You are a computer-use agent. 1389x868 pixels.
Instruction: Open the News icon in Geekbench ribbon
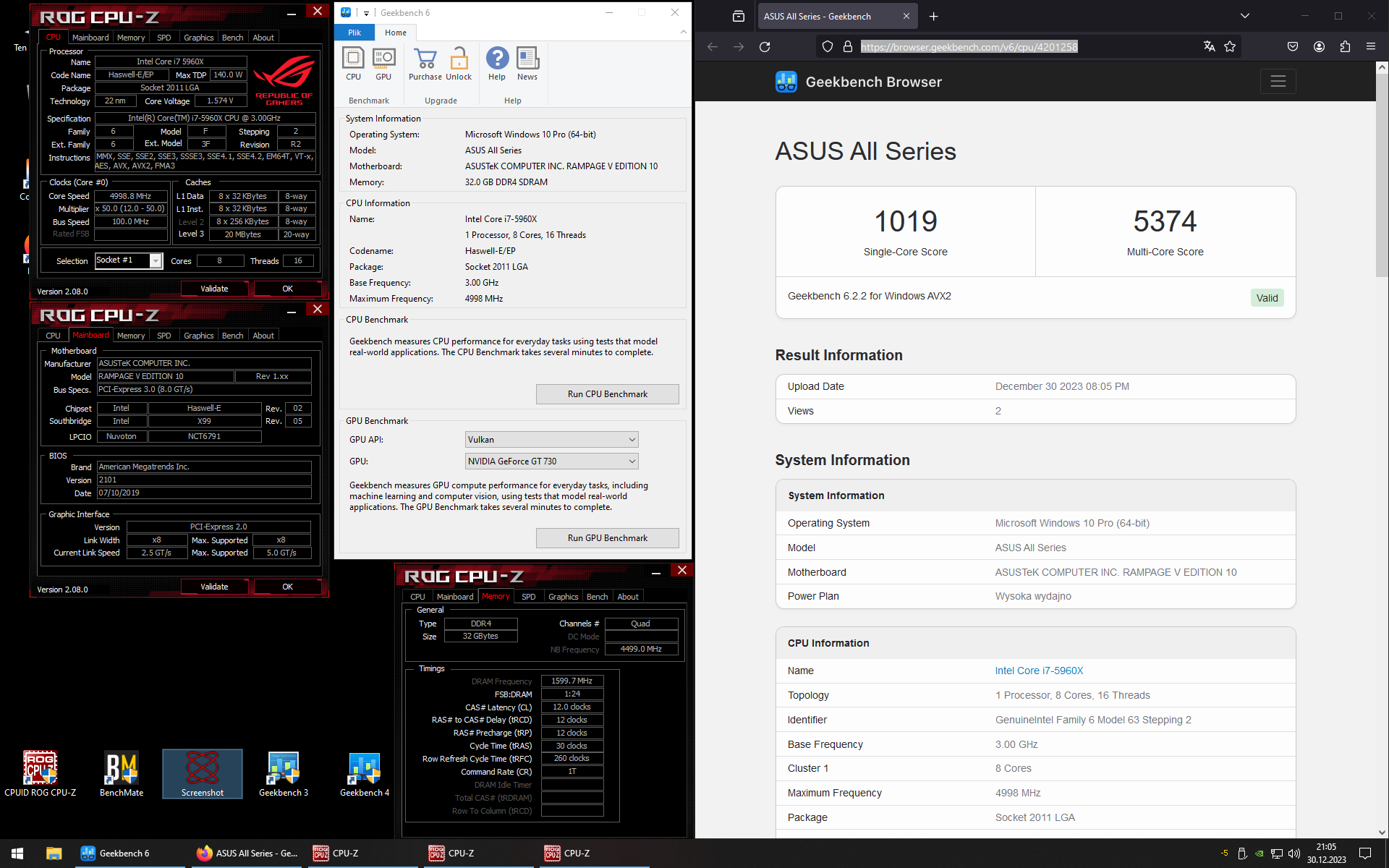[527, 64]
